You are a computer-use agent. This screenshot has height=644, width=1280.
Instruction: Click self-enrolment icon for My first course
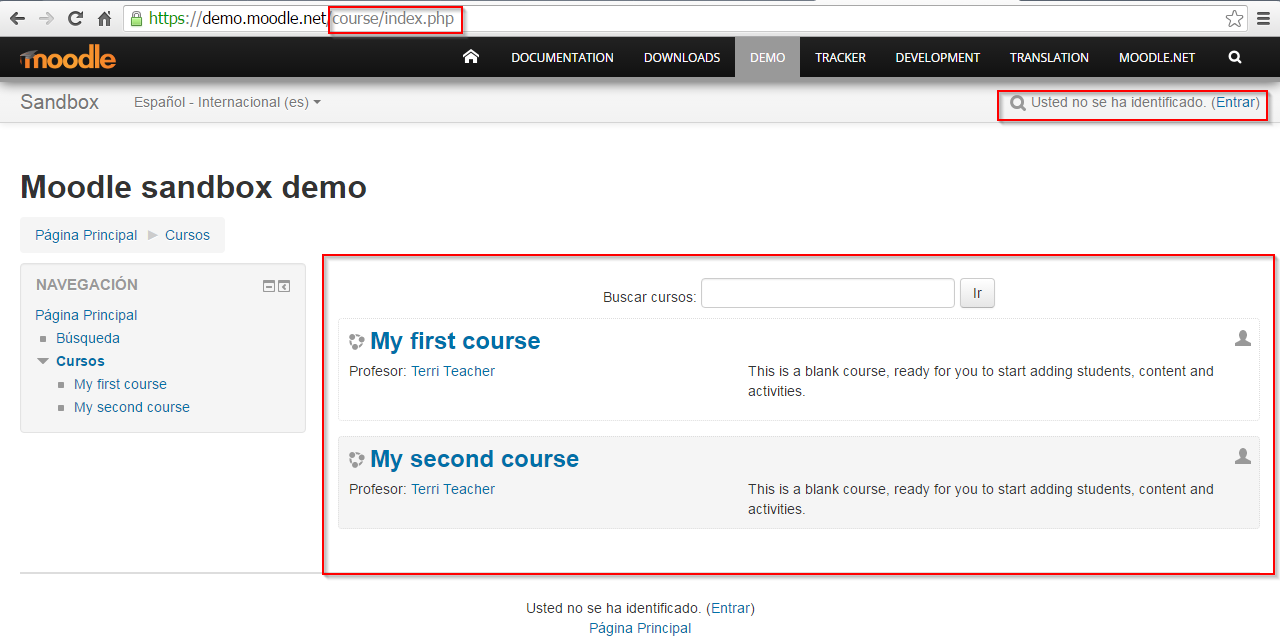point(1243,338)
